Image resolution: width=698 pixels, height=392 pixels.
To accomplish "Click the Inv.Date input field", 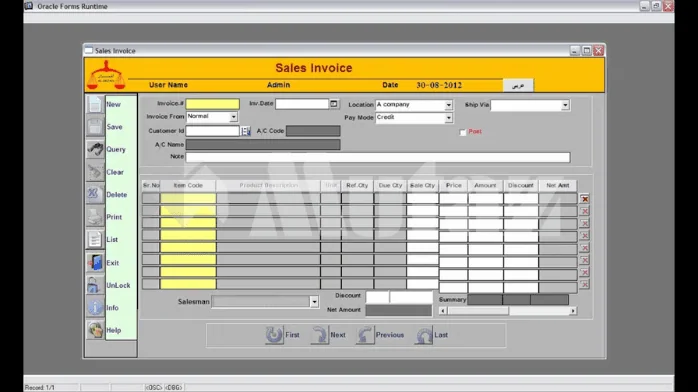I will 302,104.
